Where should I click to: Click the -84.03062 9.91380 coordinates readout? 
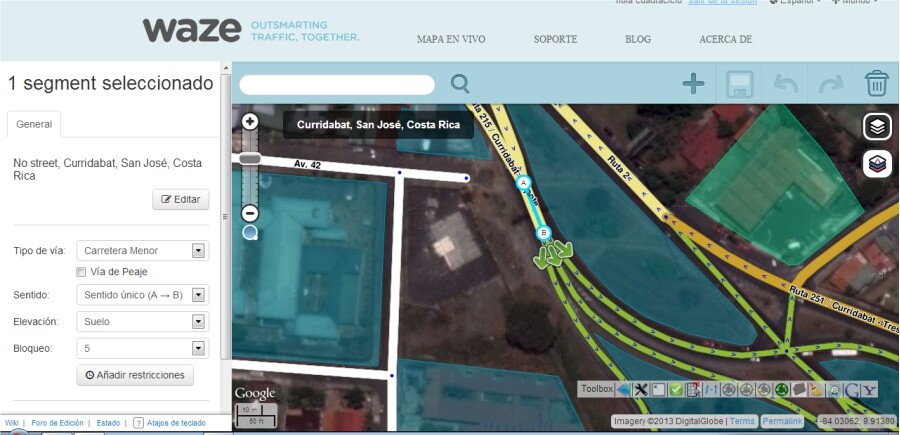[856, 422]
